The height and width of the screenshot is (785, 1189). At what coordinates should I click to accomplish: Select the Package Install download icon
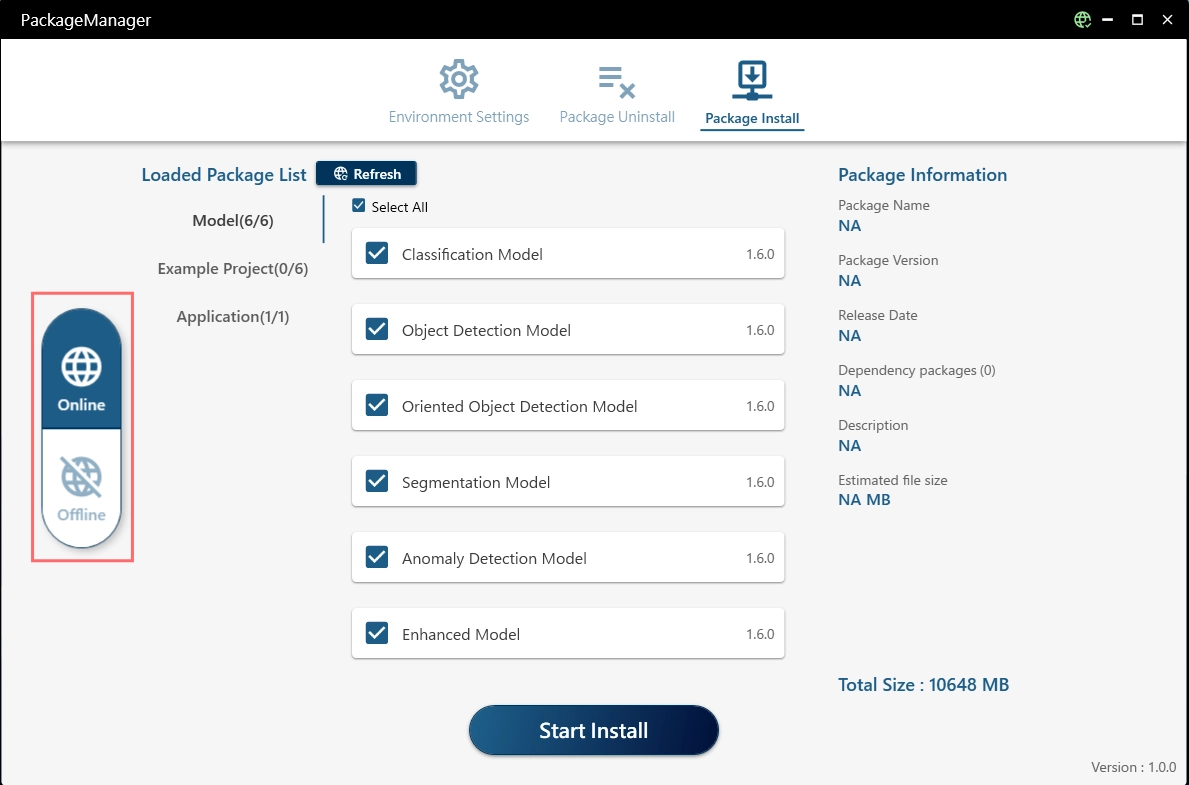coord(751,80)
